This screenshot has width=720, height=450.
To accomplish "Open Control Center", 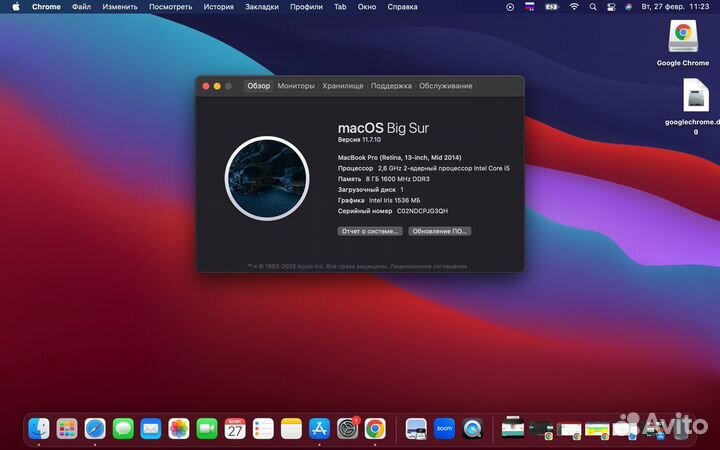I will [x=611, y=7].
